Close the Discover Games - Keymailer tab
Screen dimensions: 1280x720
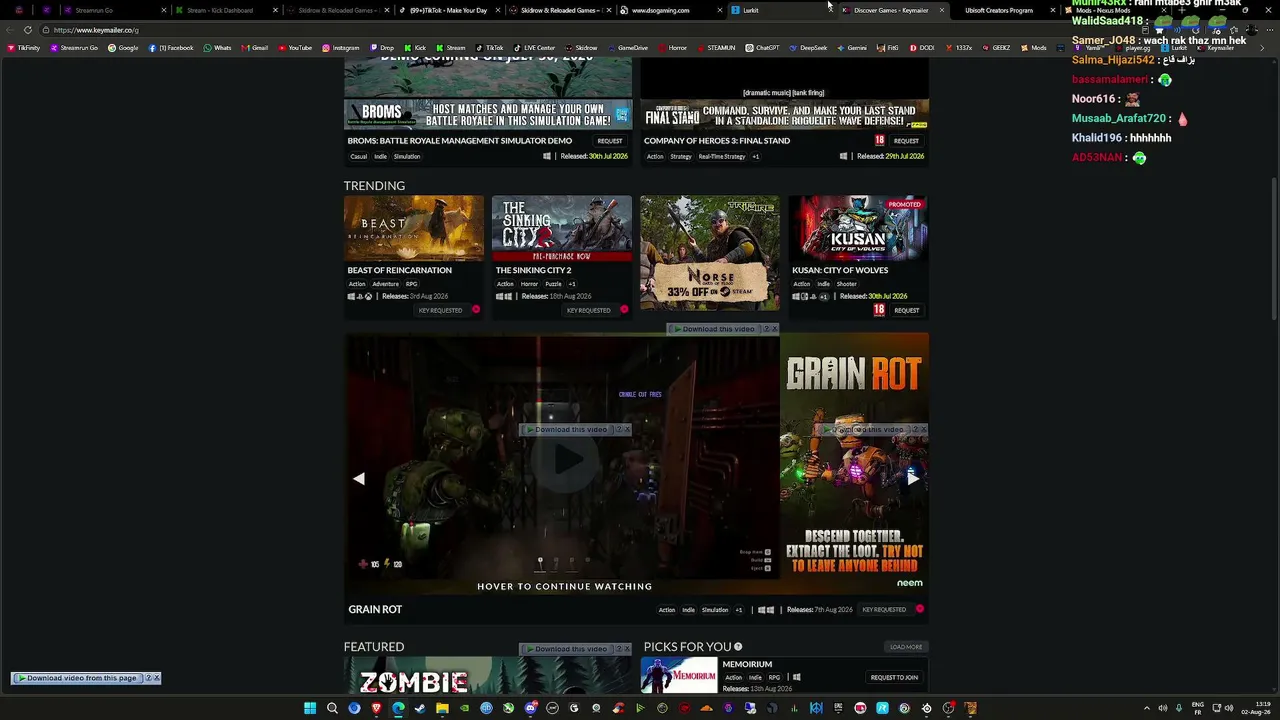(x=941, y=10)
